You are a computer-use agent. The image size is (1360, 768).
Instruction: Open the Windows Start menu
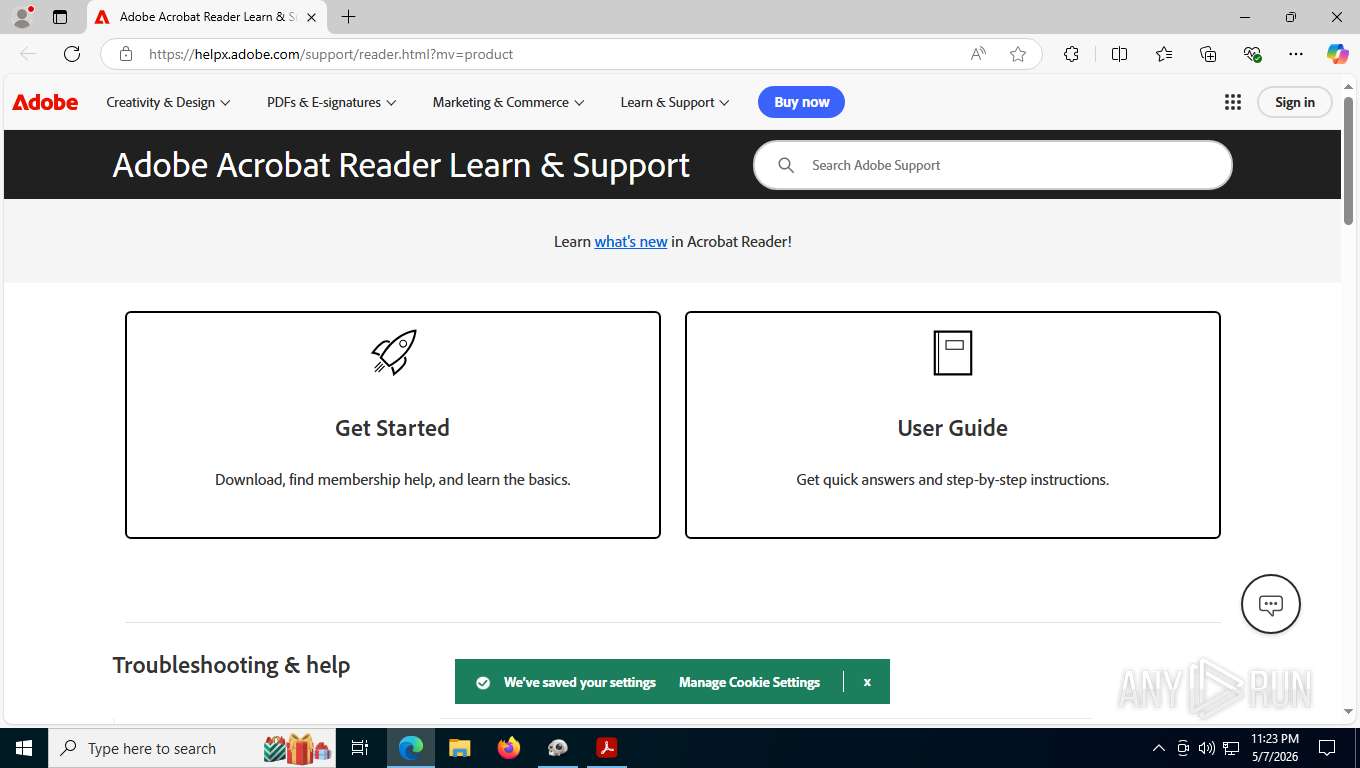(23, 748)
